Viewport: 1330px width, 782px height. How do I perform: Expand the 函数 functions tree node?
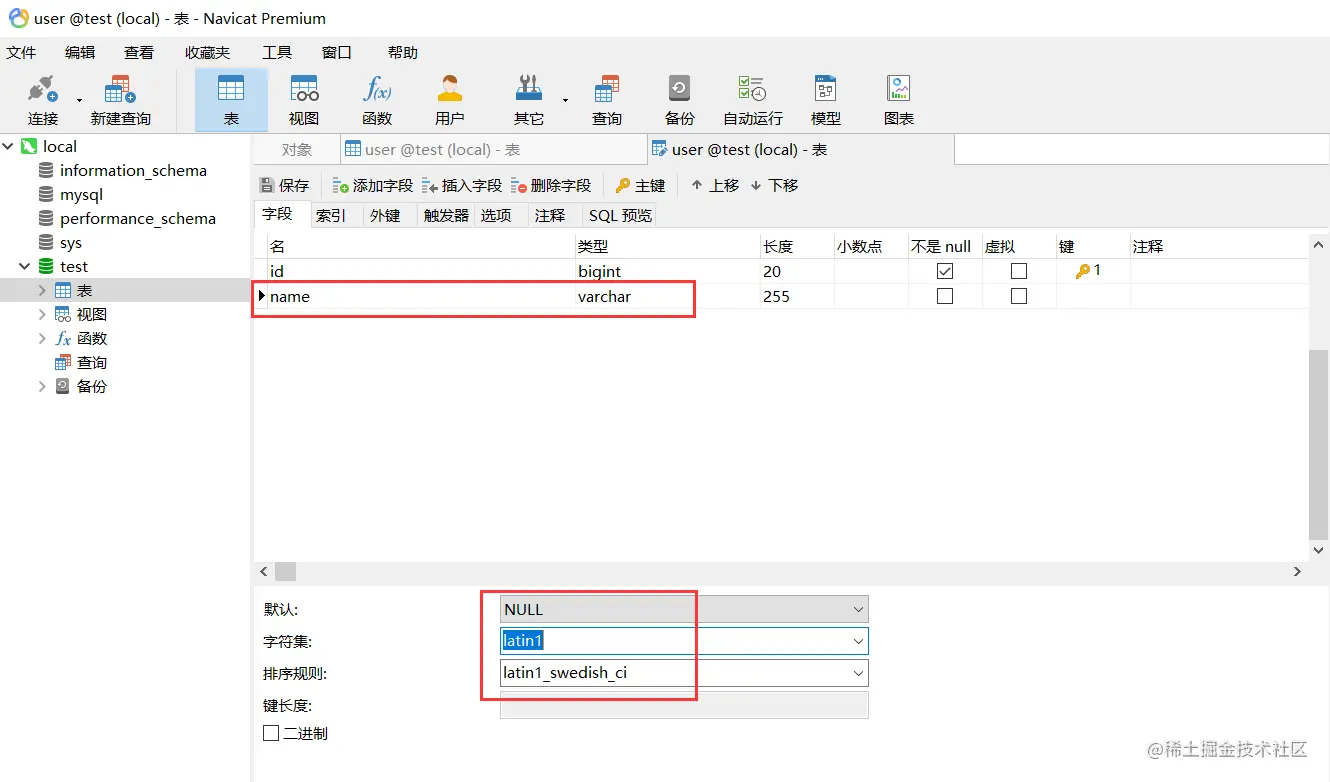[42, 338]
